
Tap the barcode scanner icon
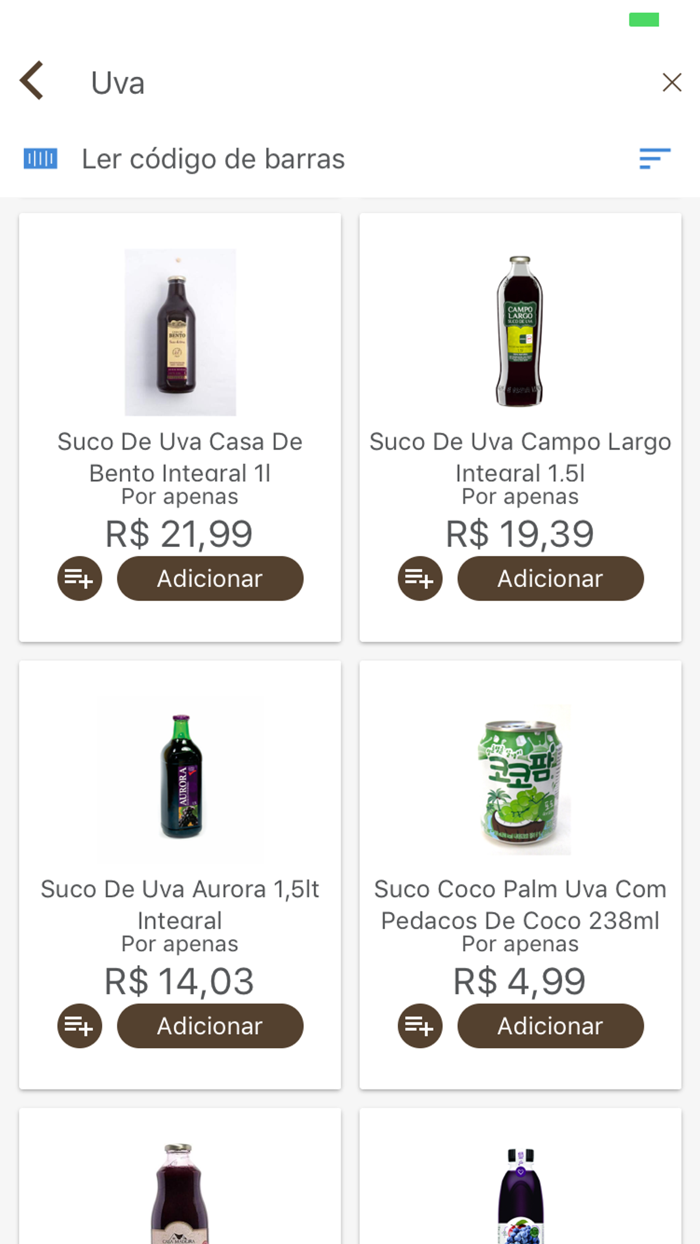point(40,159)
